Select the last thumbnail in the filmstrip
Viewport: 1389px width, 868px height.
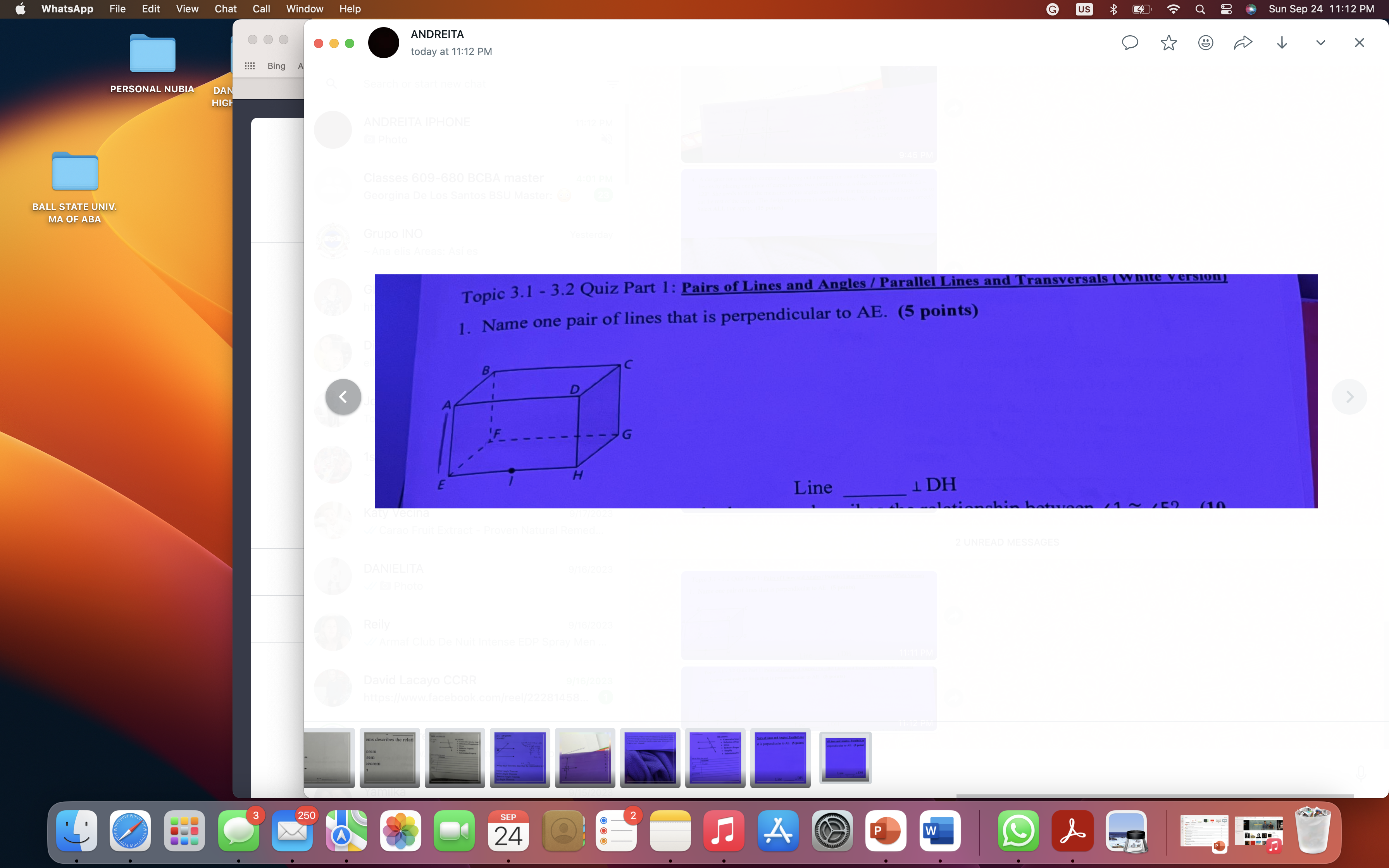tap(845, 757)
